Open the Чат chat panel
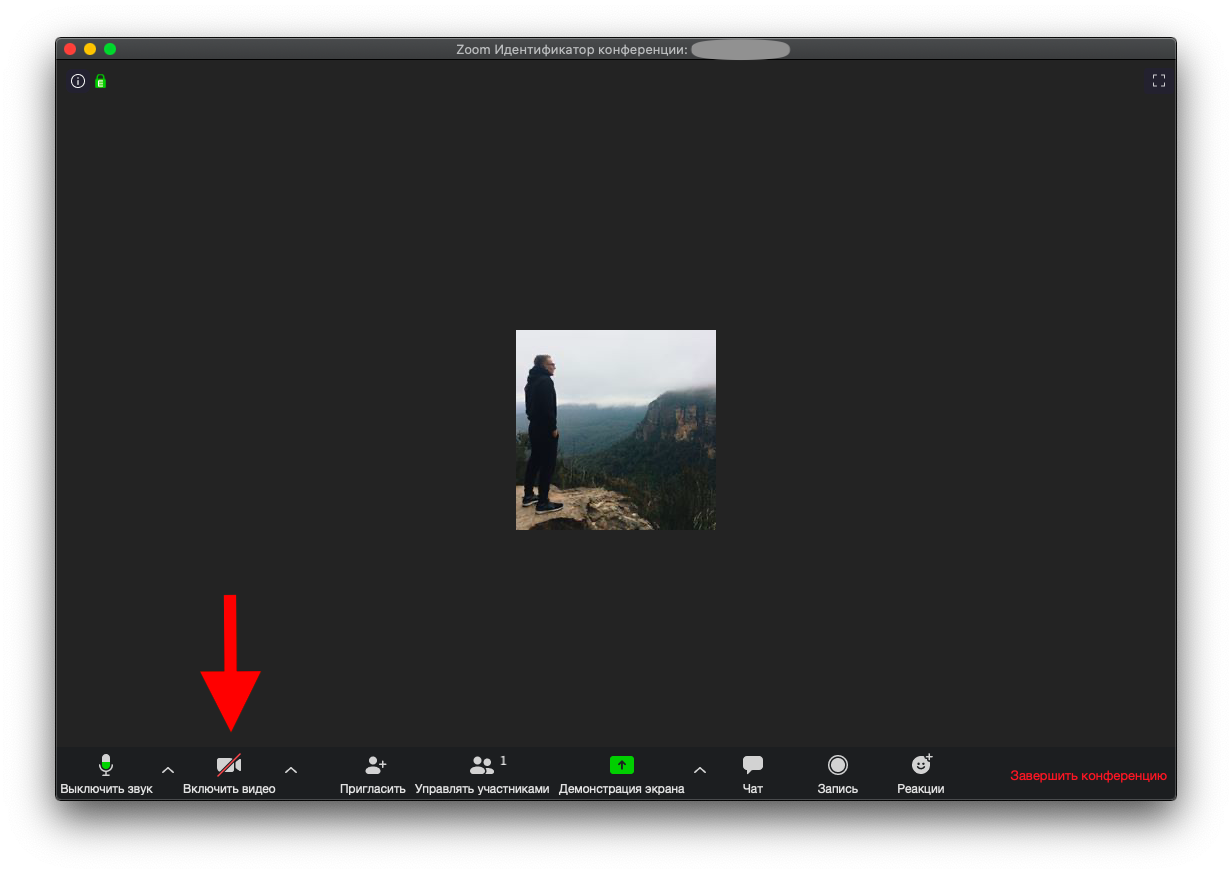The height and width of the screenshot is (874, 1232). pos(753,774)
